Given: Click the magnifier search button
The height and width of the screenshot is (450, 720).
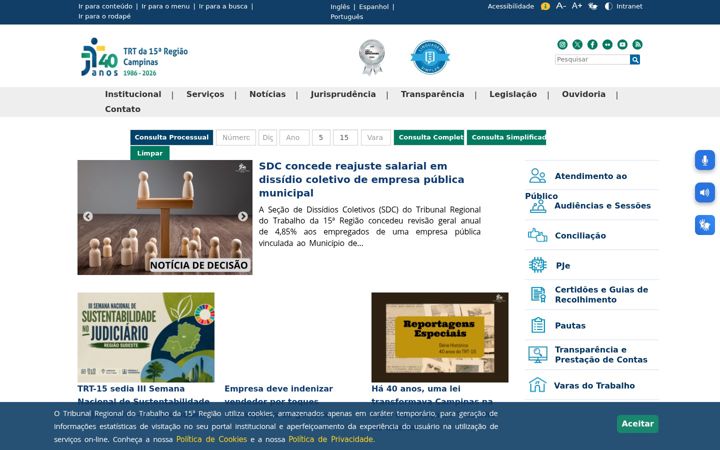Looking at the screenshot, I should pyautogui.click(x=635, y=59).
